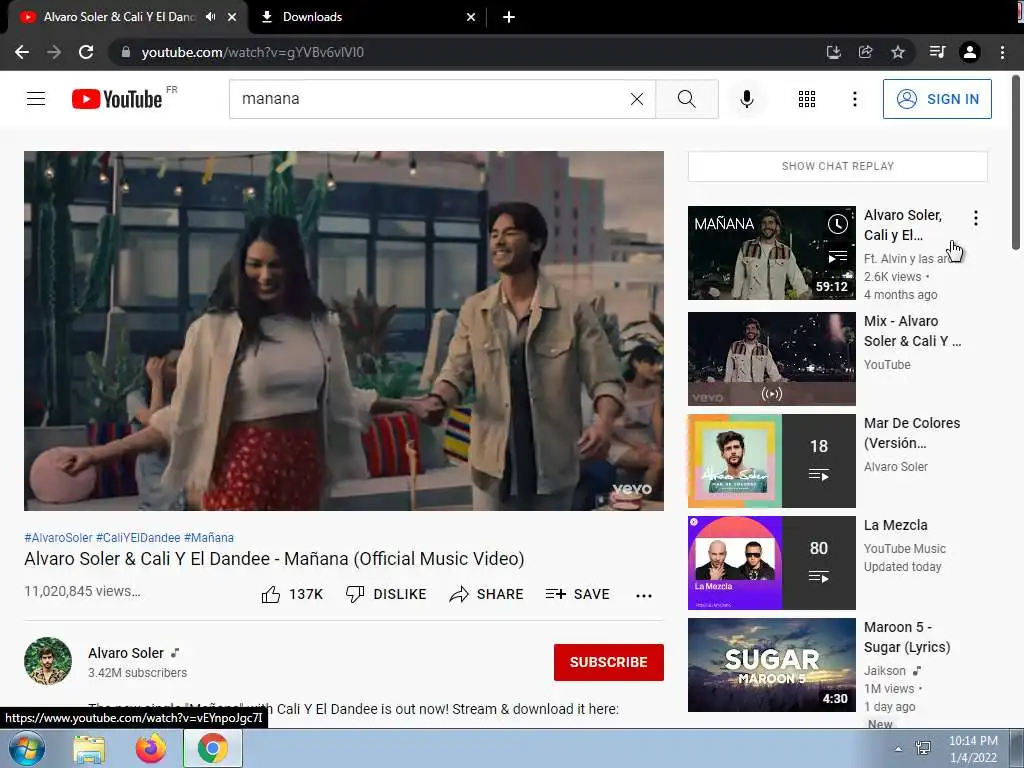The height and width of the screenshot is (768, 1024).
Task: Start voice search with microphone
Action: tap(746, 99)
